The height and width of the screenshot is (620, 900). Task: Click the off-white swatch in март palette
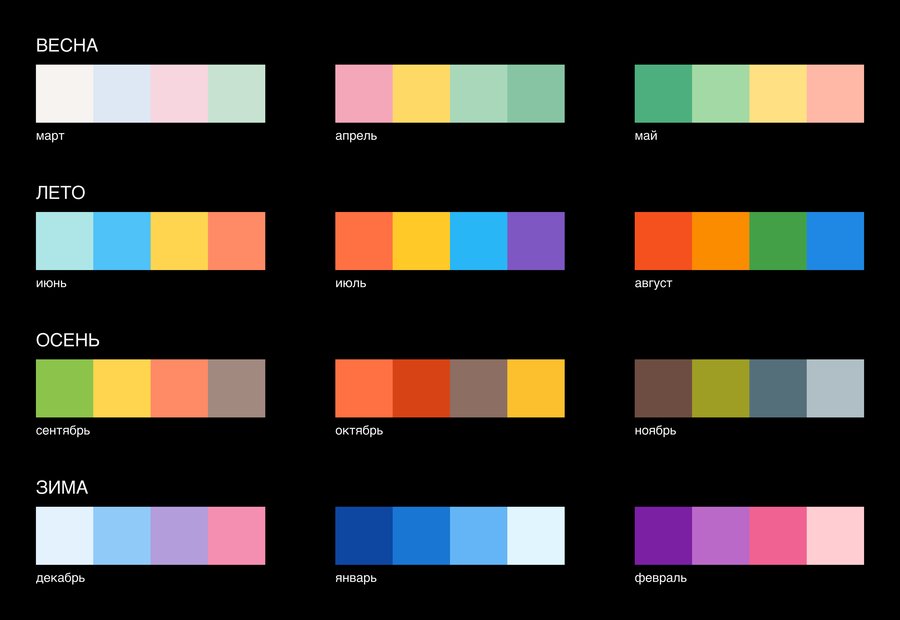pyautogui.click(x=65, y=94)
